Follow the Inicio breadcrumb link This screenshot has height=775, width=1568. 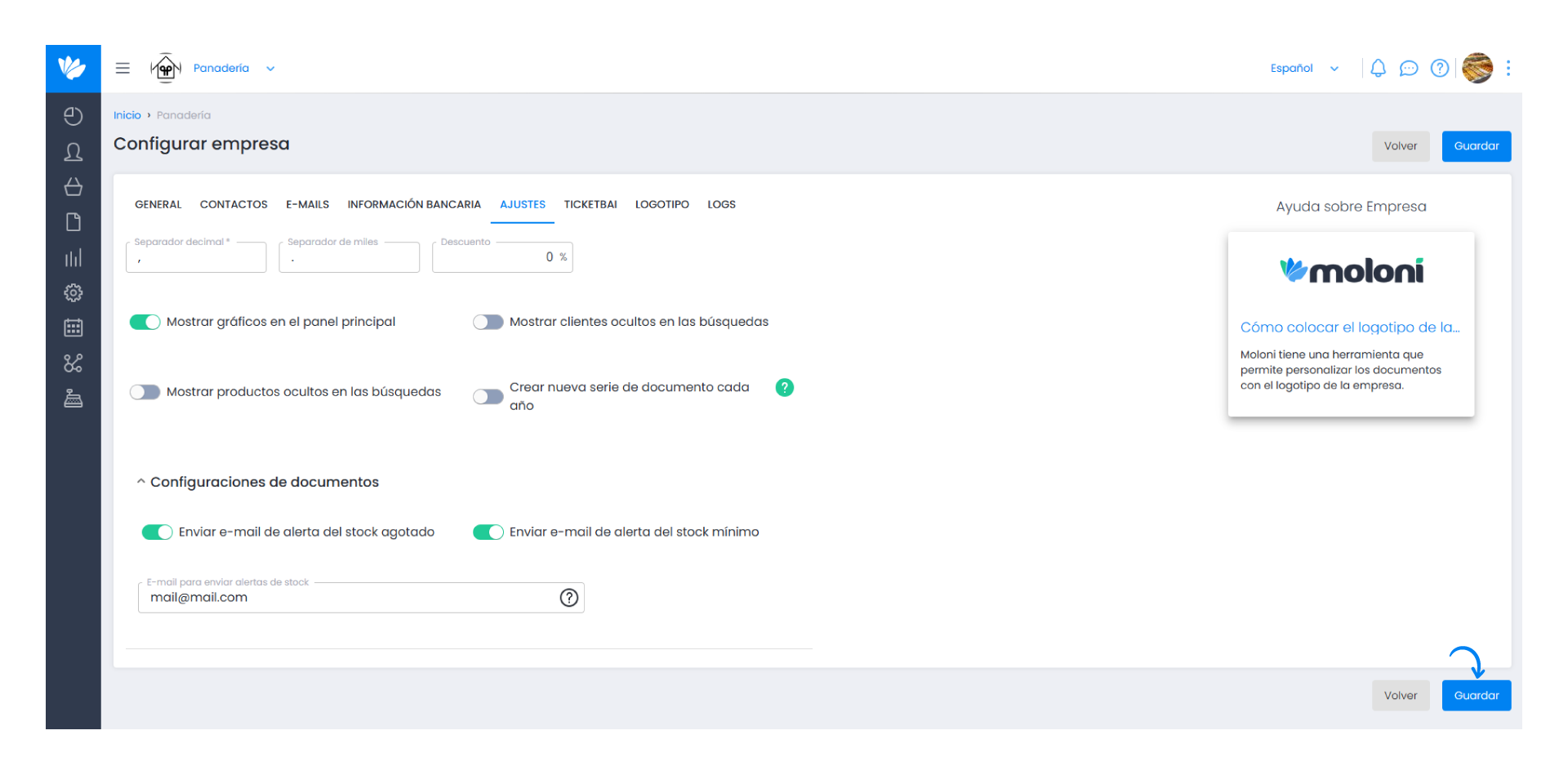coord(127,115)
